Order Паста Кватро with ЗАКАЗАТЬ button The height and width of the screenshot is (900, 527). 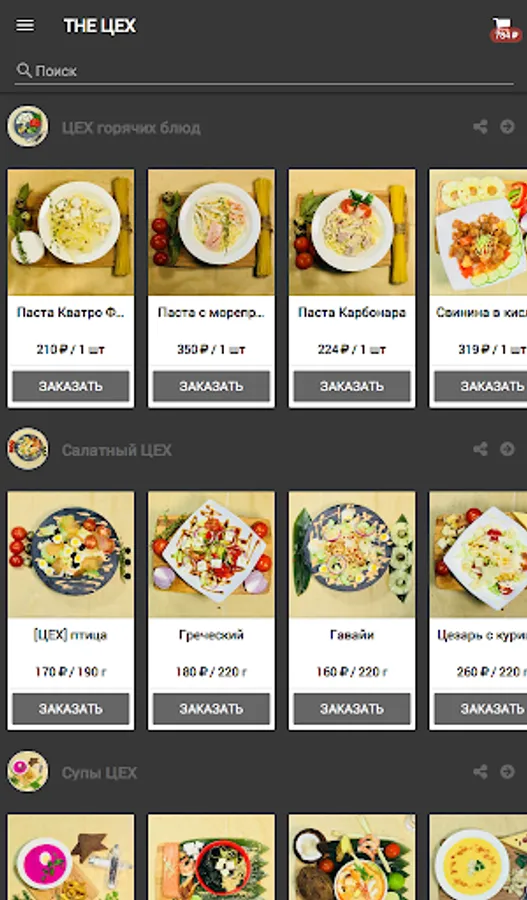[x=71, y=386]
